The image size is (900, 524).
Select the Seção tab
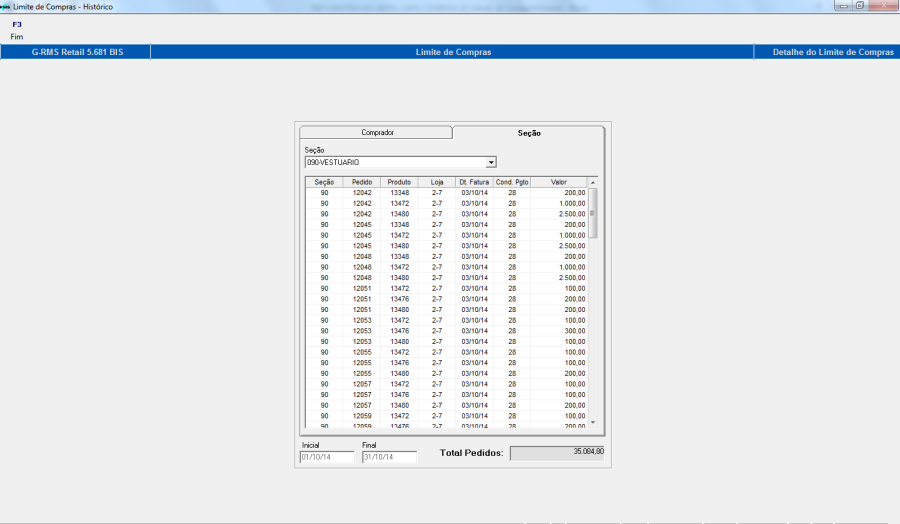click(529, 133)
